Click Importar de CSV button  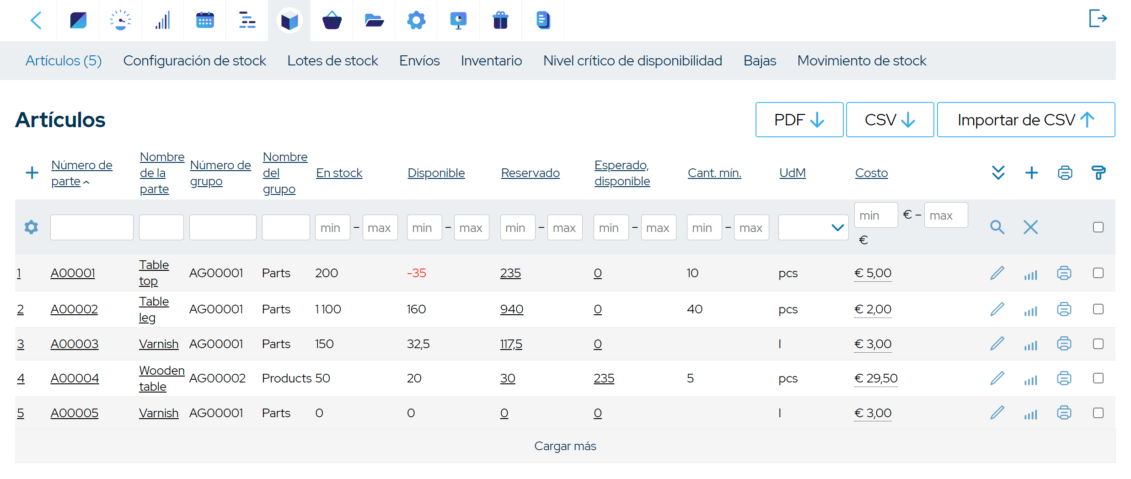[1026, 120]
